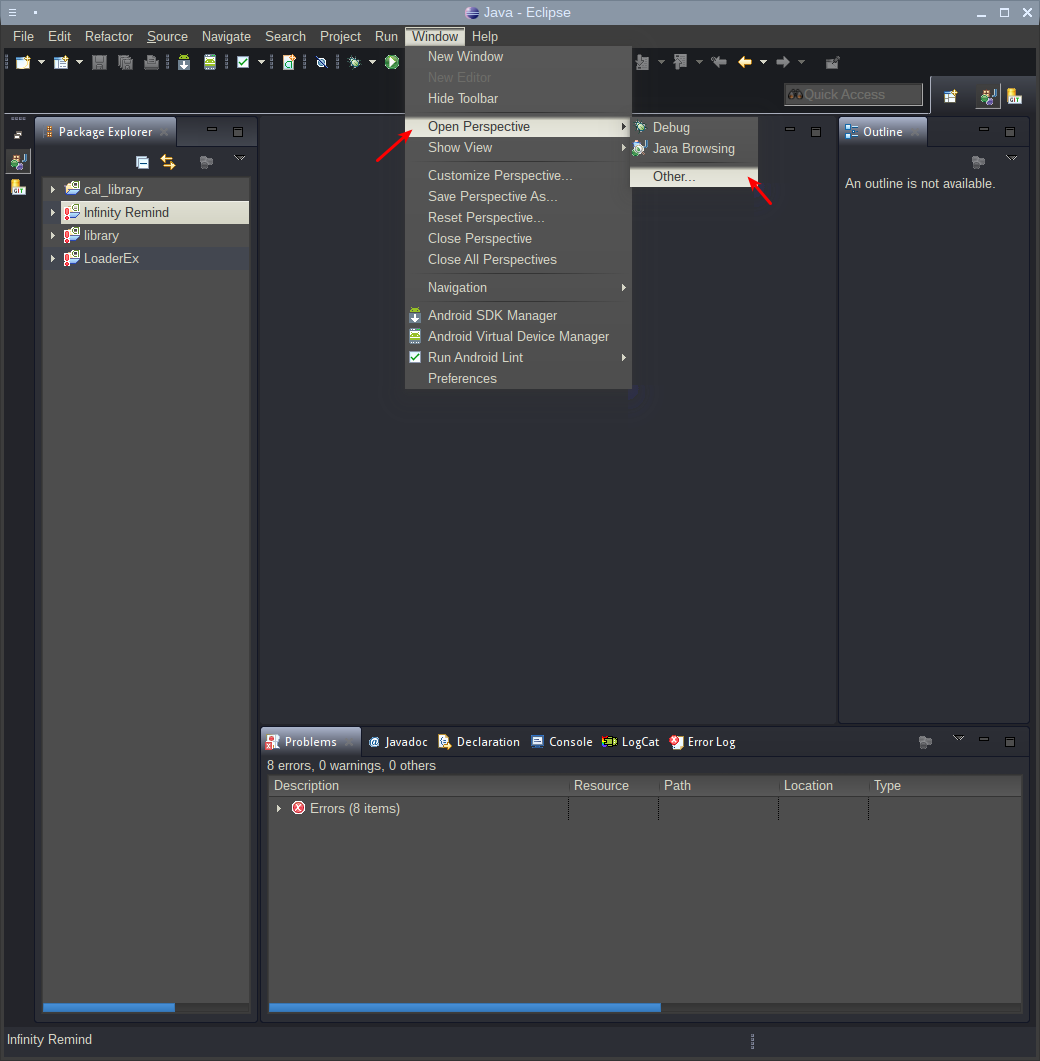Choose Debug perspective from the submenu
Screen dimensions: 1040x1061
[x=694, y=127]
